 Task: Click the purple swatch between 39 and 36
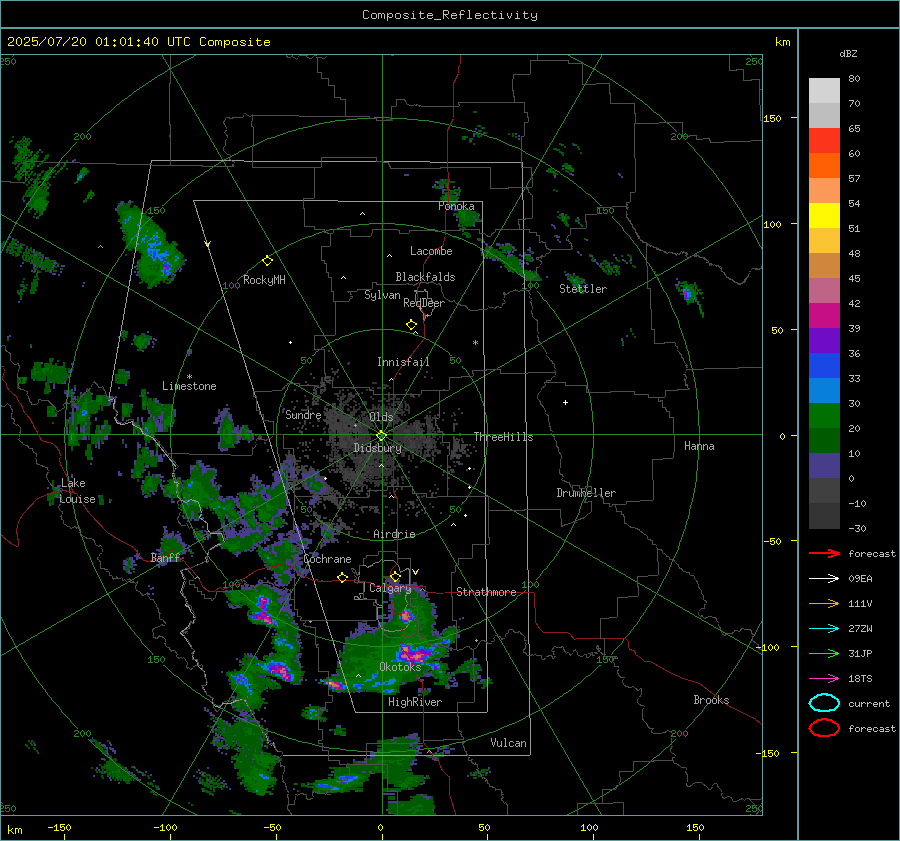[824, 341]
